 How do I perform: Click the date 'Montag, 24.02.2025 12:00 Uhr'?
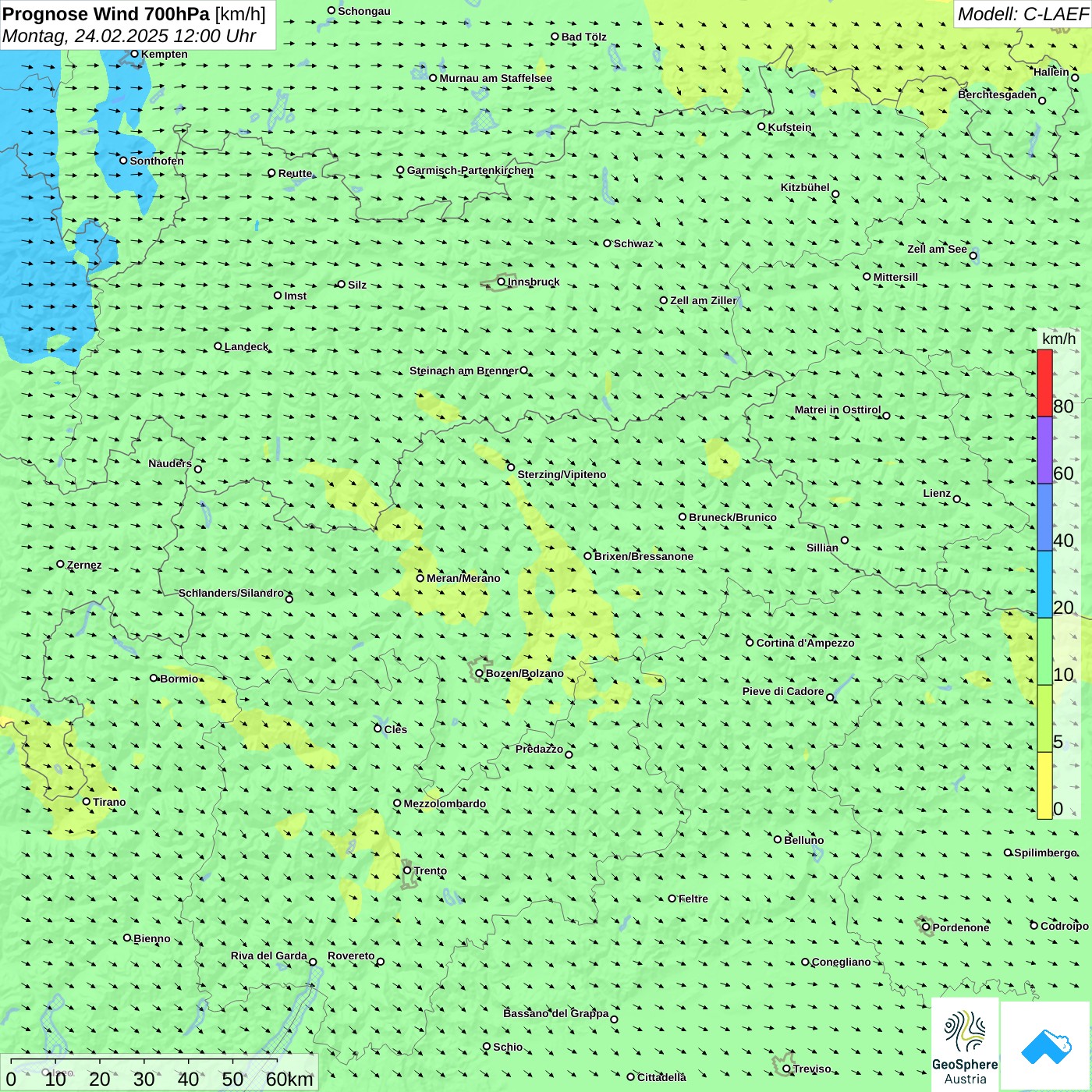coord(129,36)
